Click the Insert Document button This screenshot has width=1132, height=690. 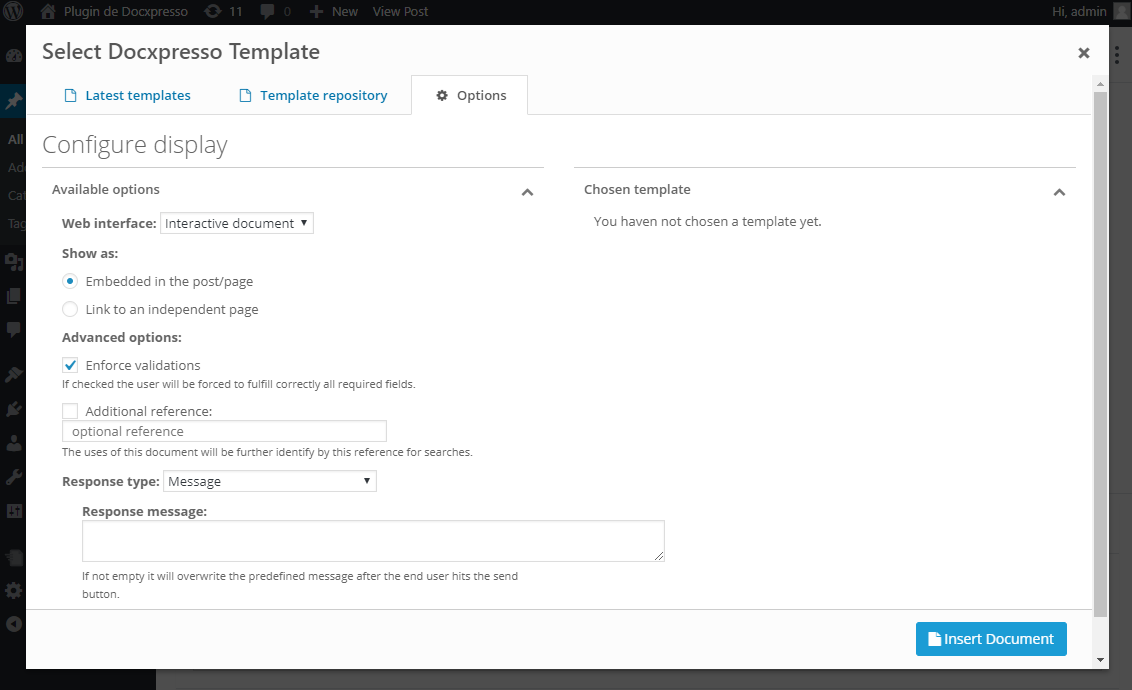pyautogui.click(x=991, y=639)
